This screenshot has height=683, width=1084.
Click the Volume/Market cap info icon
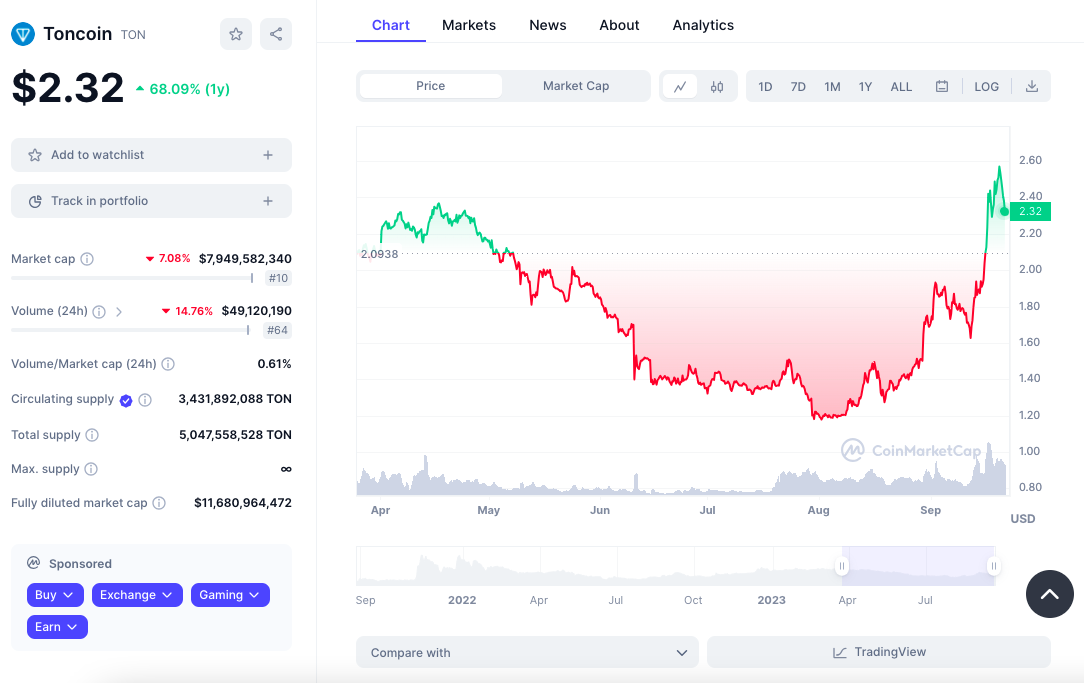pyautogui.click(x=168, y=364)
